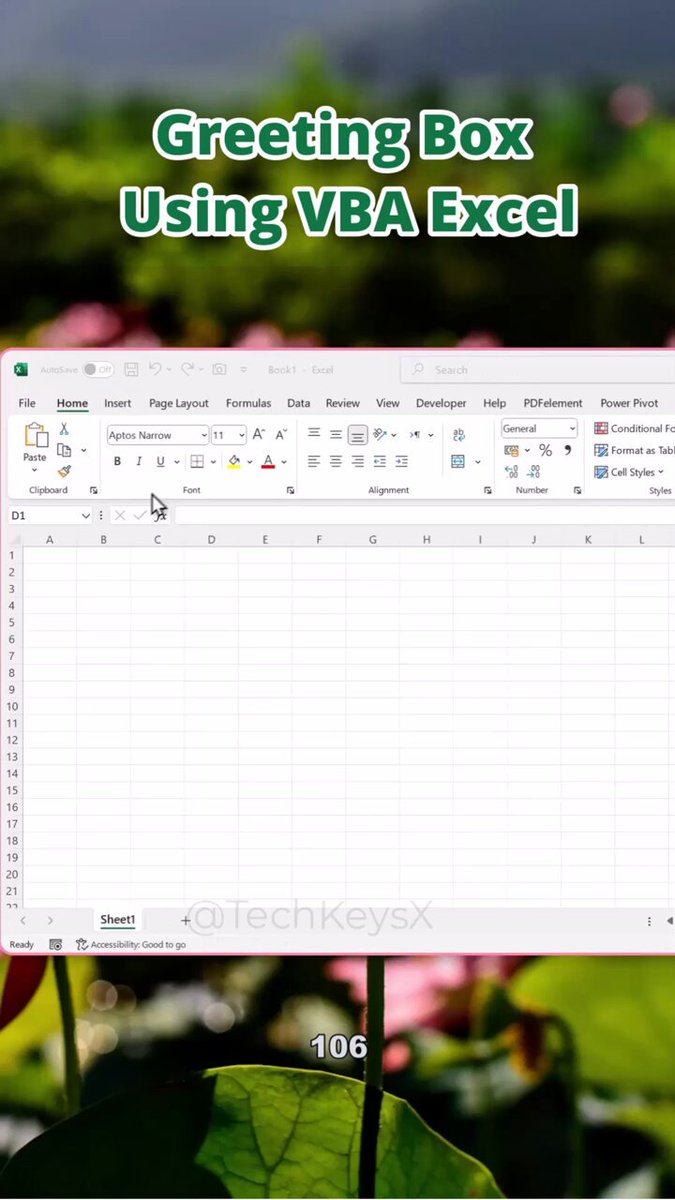Viewport: 675px width, 1200px height.
Task: Expand the Font Color dropdown arrow
Action: [x=284, y=462]
